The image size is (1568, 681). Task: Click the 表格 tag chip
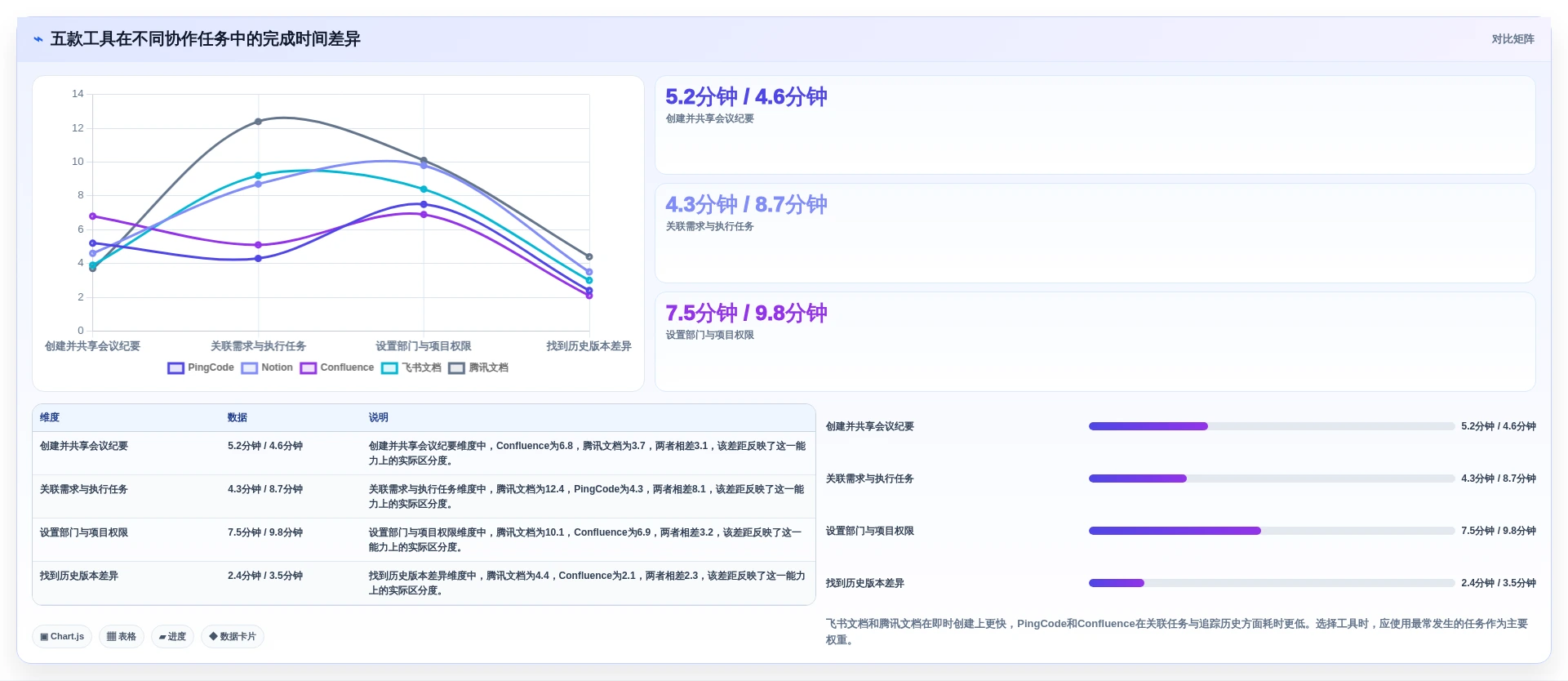click(122, 636)
